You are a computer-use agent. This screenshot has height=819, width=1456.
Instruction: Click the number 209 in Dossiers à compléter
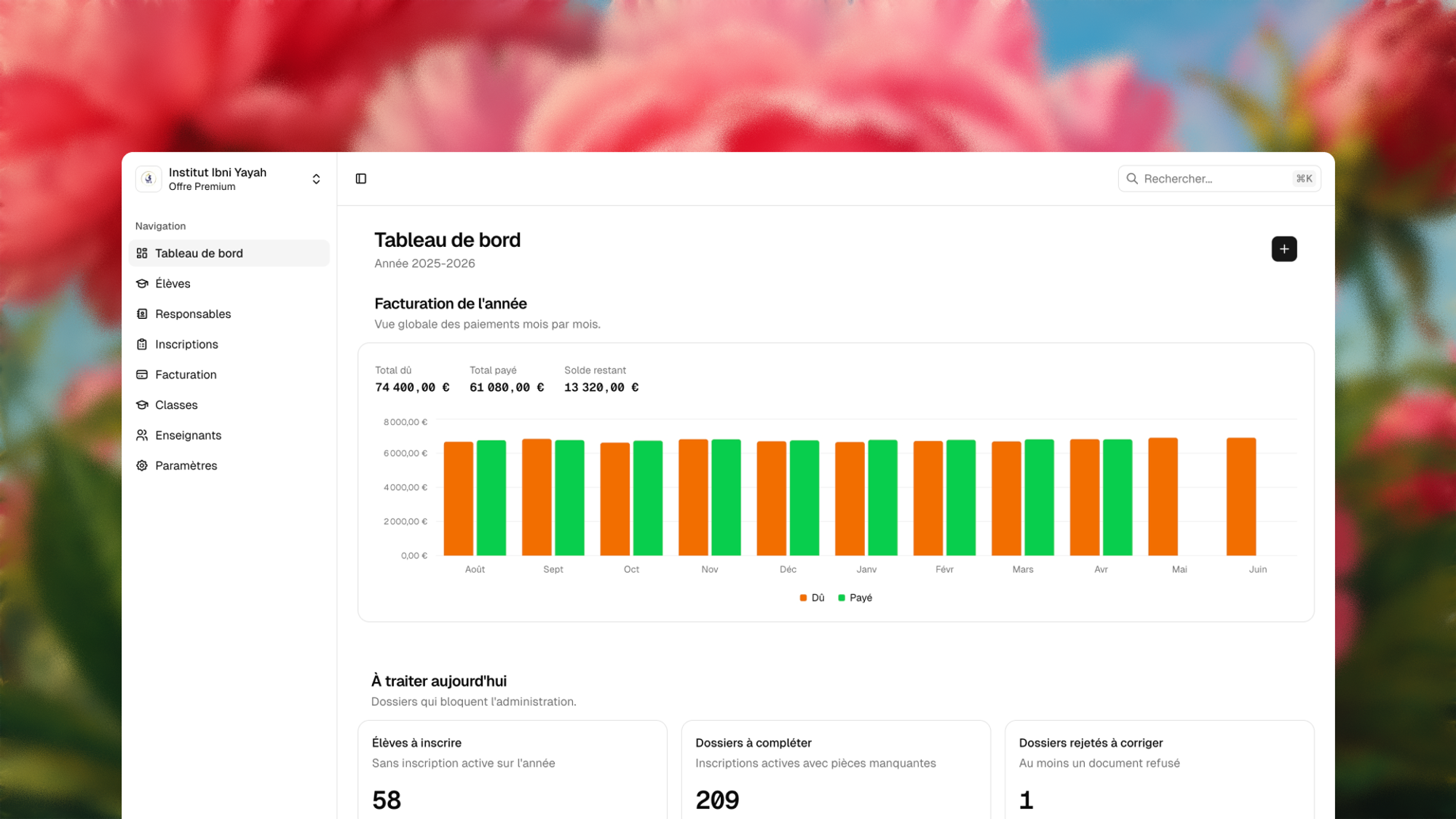click(x=717, y=801)
